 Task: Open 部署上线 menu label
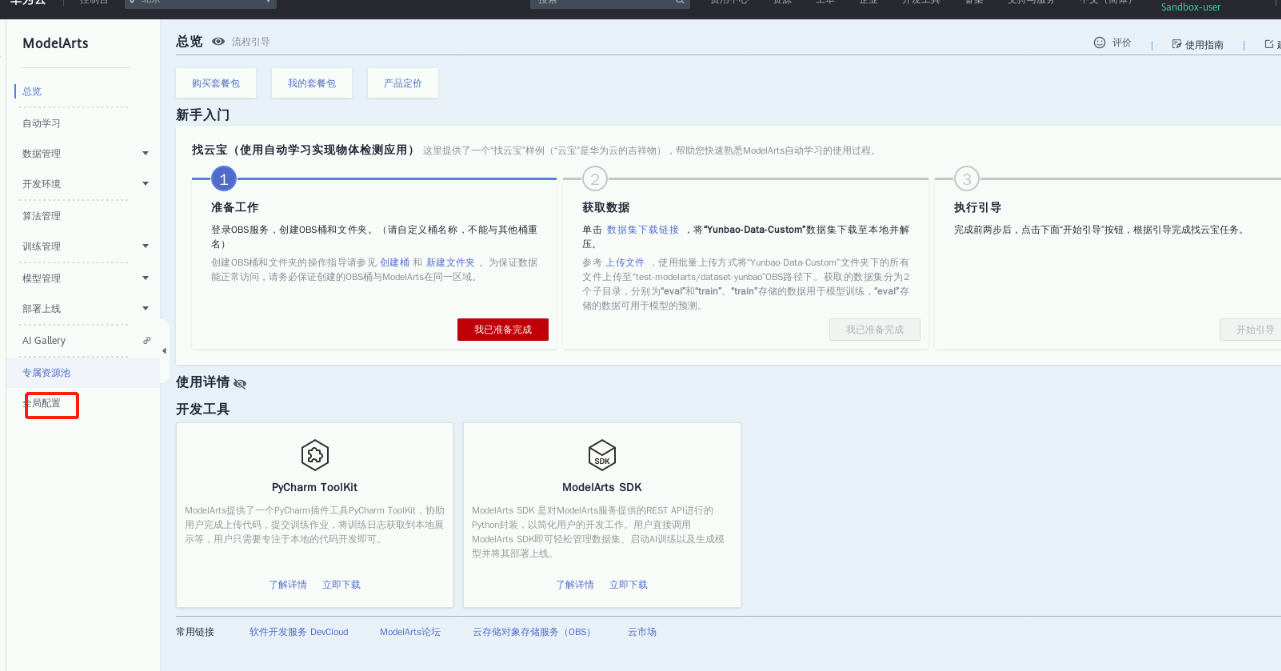click(x=42, y=309)
